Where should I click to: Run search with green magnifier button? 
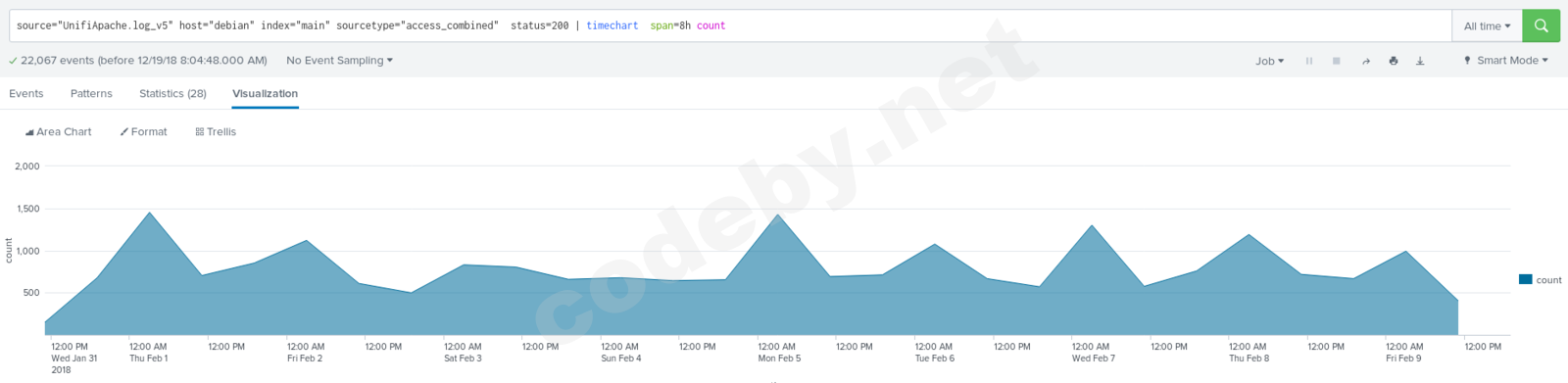(x=1541, y=26)
